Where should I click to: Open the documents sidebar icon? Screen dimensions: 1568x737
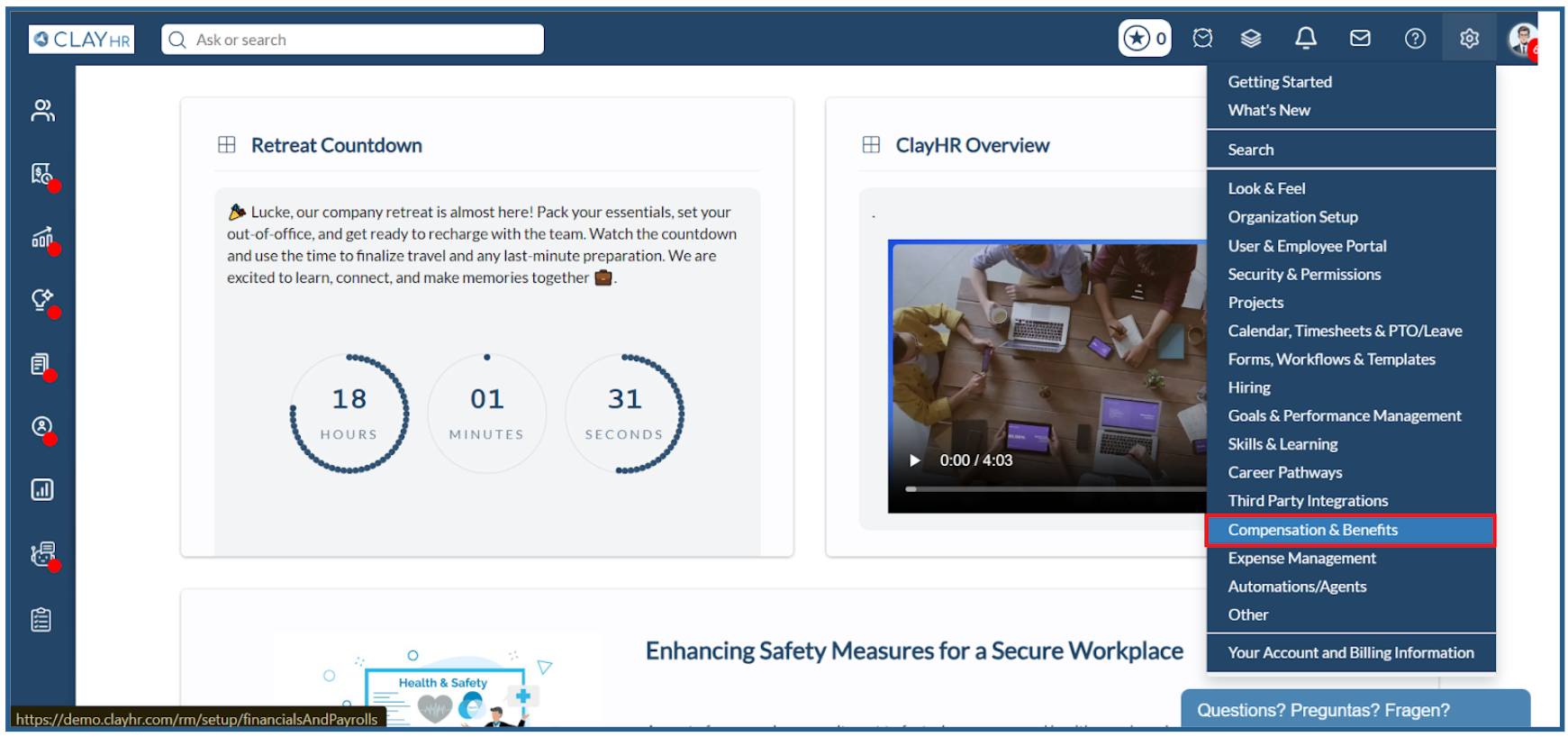(x=41, y=364)
